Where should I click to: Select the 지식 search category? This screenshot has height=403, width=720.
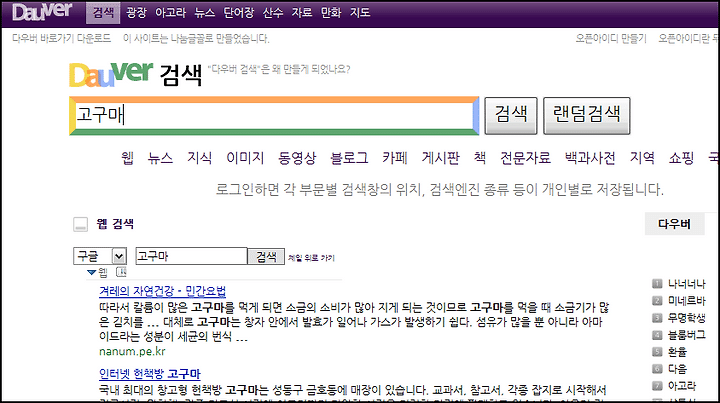click(199, 158)
